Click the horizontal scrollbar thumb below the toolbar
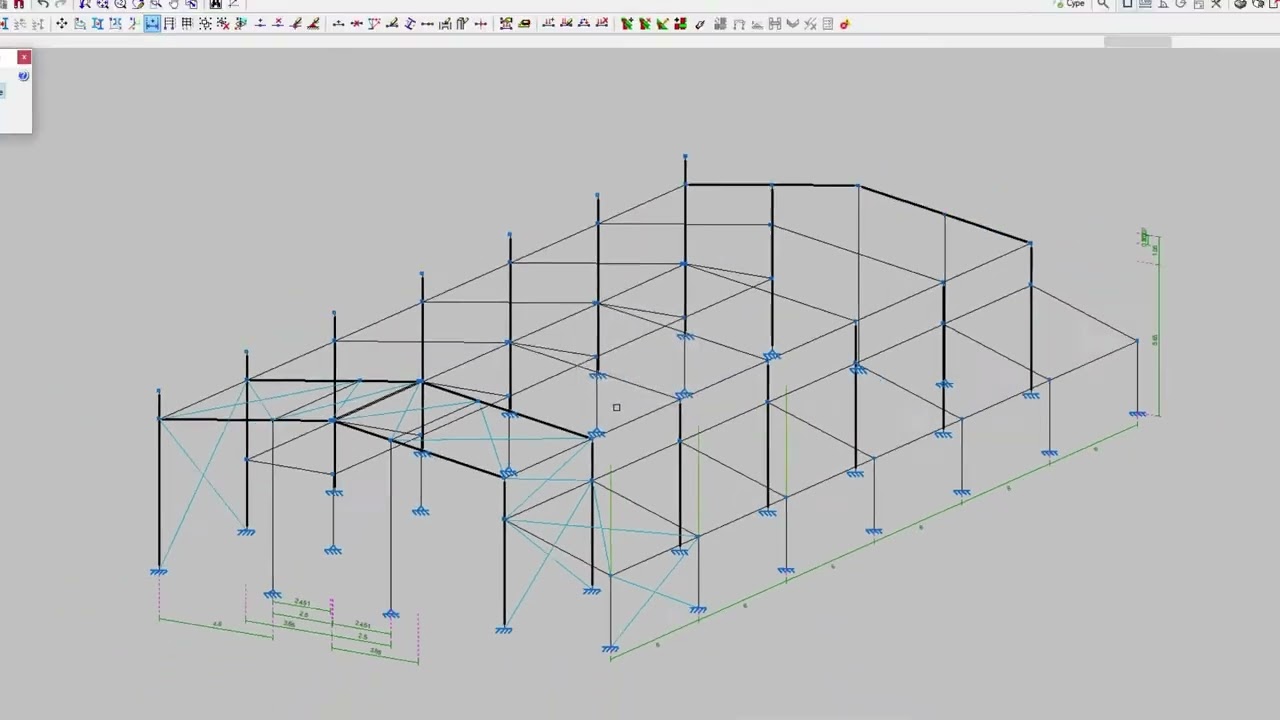Image resolution: width=1280 pixels, height=720 pixels. click(1137, 42)
